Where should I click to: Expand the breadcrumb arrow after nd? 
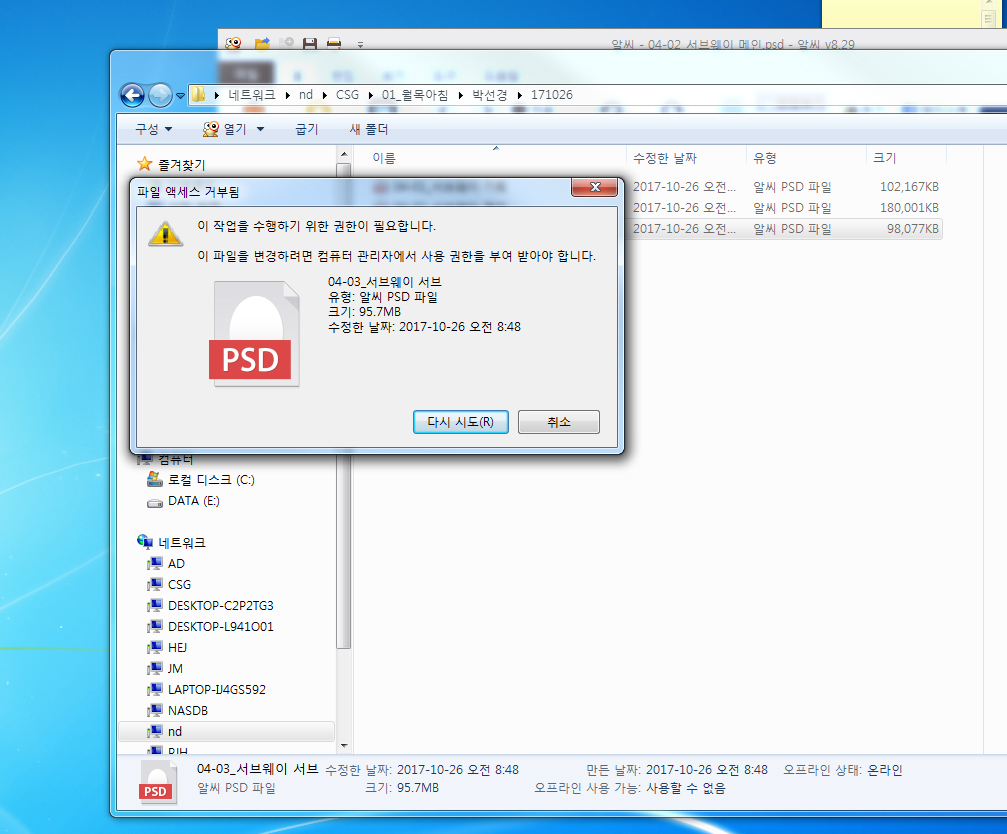324,95
